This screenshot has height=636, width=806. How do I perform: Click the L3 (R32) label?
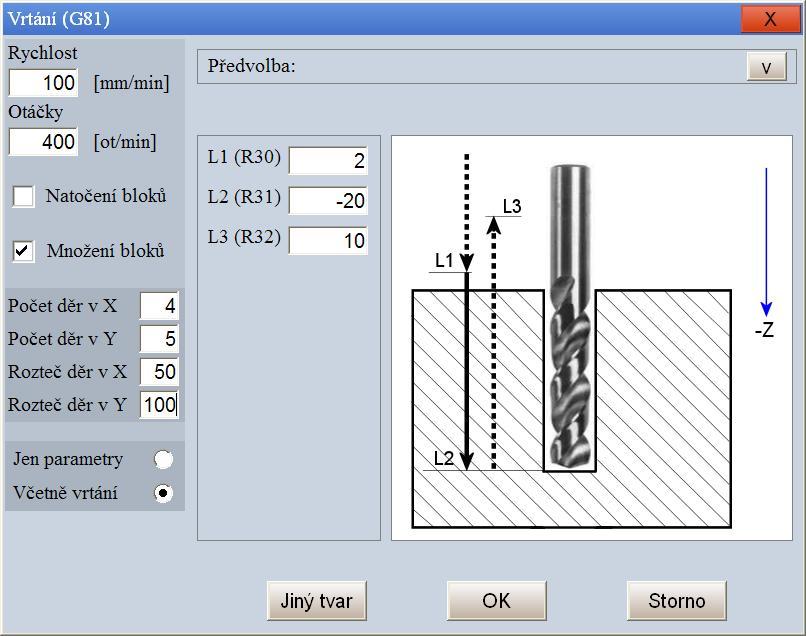coord(244,237)
